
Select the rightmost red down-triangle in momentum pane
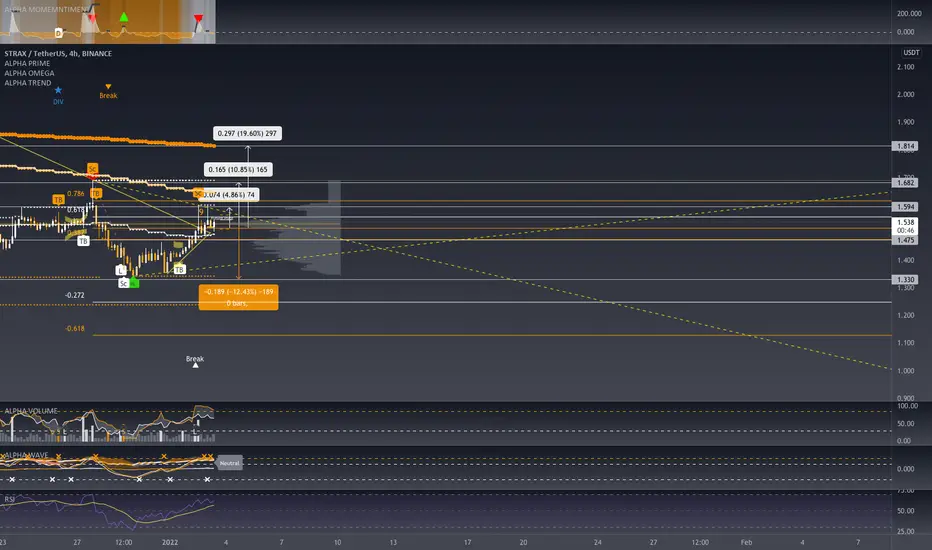point(199,20)
